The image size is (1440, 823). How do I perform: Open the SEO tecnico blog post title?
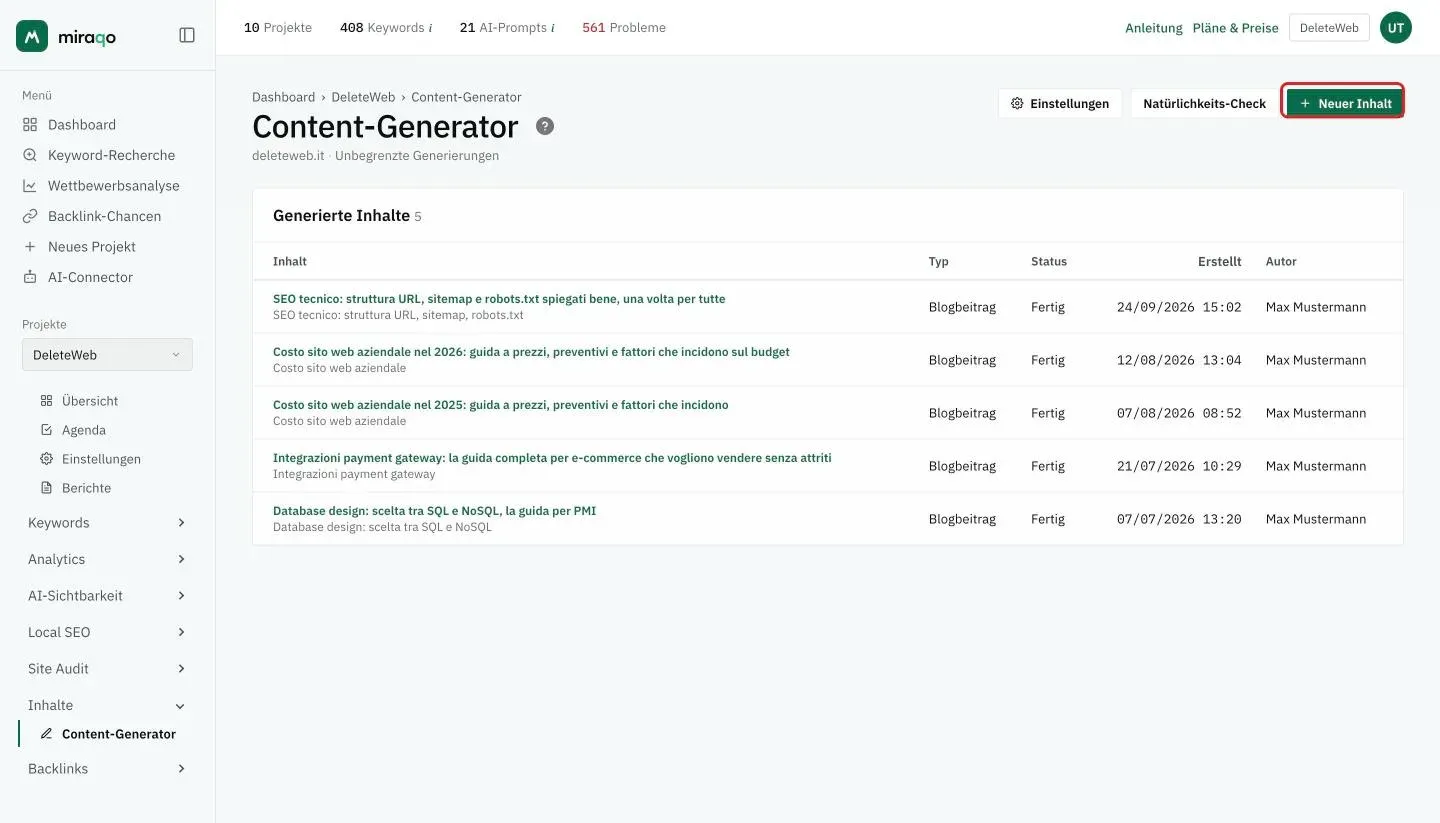(x=499, y=299)
